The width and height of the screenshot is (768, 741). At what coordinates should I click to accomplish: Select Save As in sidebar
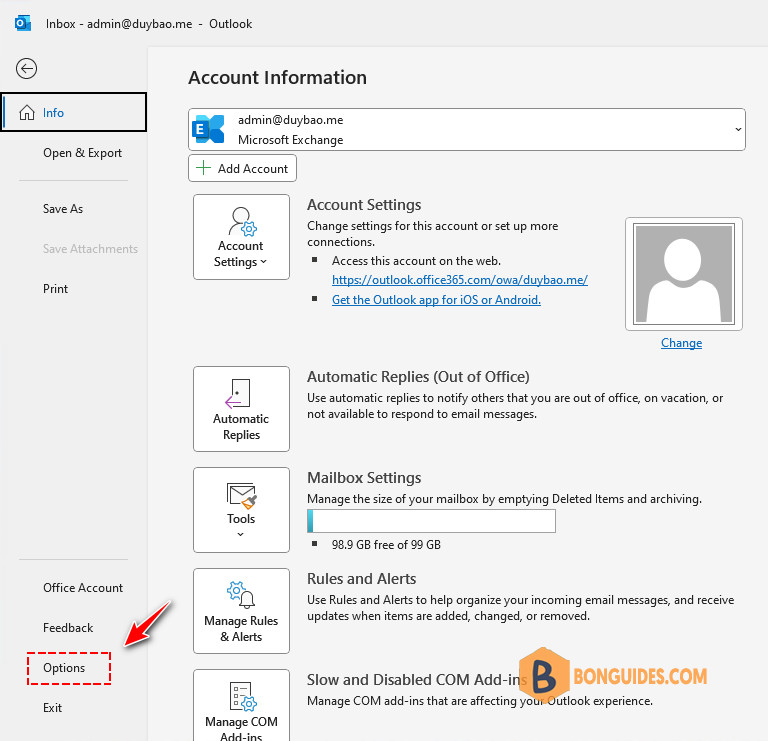(x=63, y=209)
